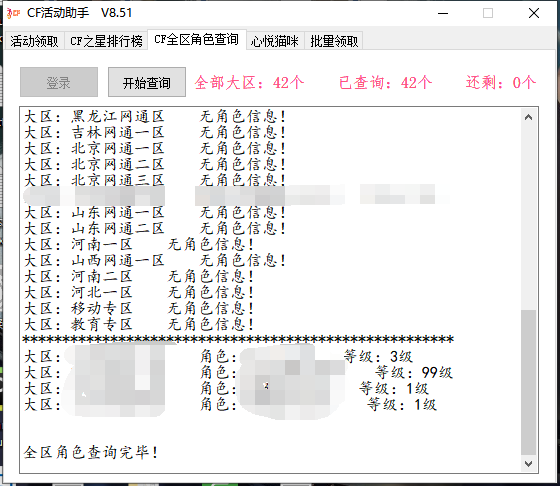560x486 pixels.
Task: Open the CF之星排行榜 tab
Action: [106, 41]
